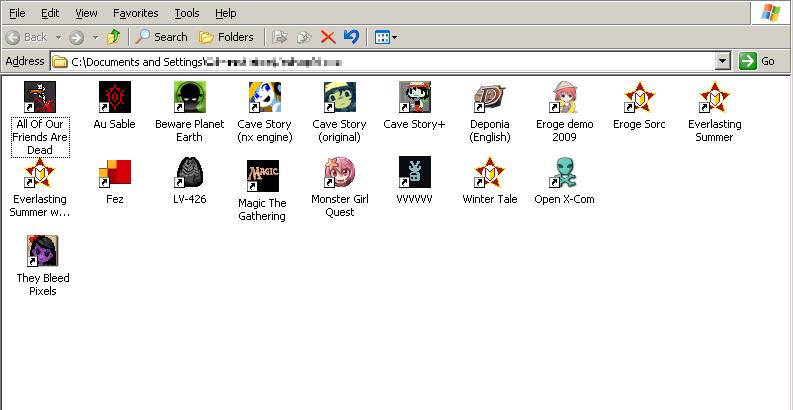
Task: Open the Tools menu
Action: [187, 13]
